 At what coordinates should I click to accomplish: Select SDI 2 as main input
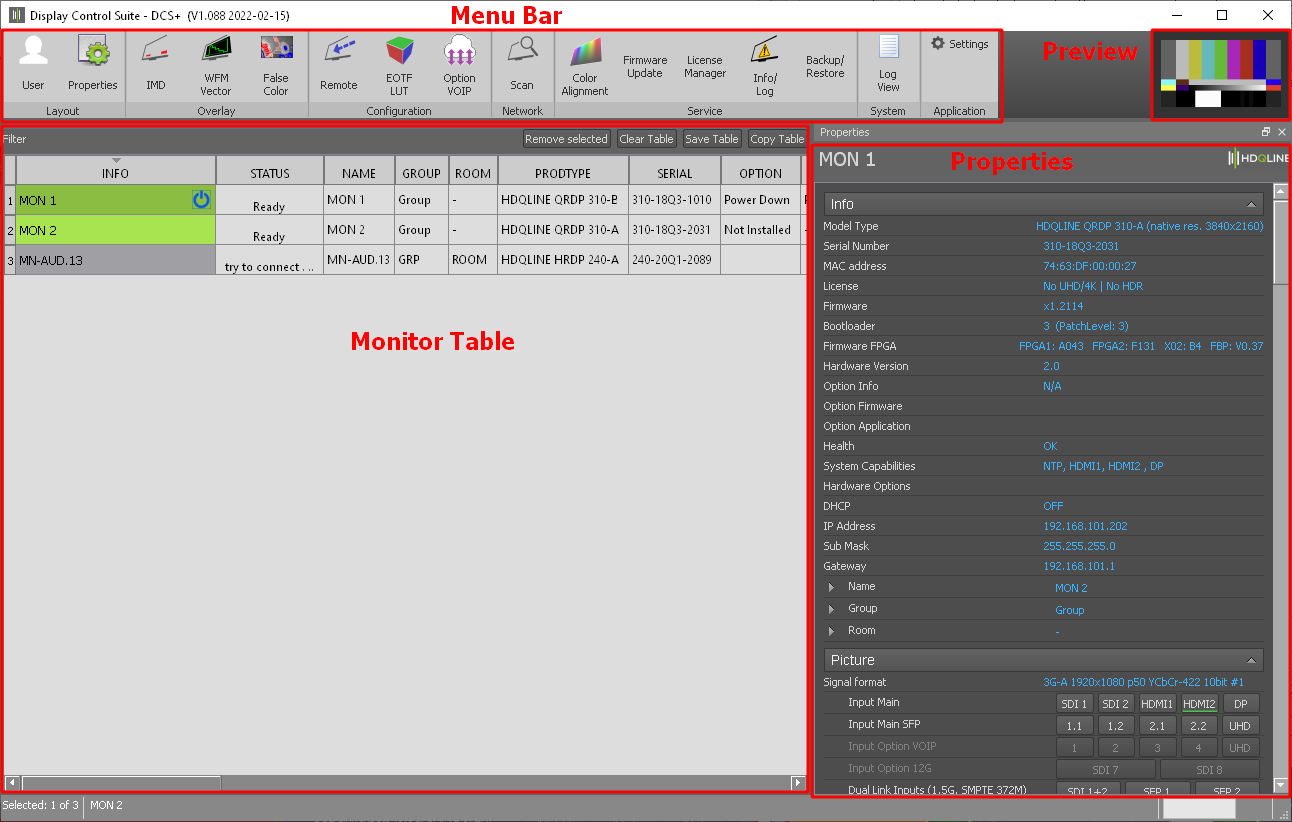(1115, 704)
